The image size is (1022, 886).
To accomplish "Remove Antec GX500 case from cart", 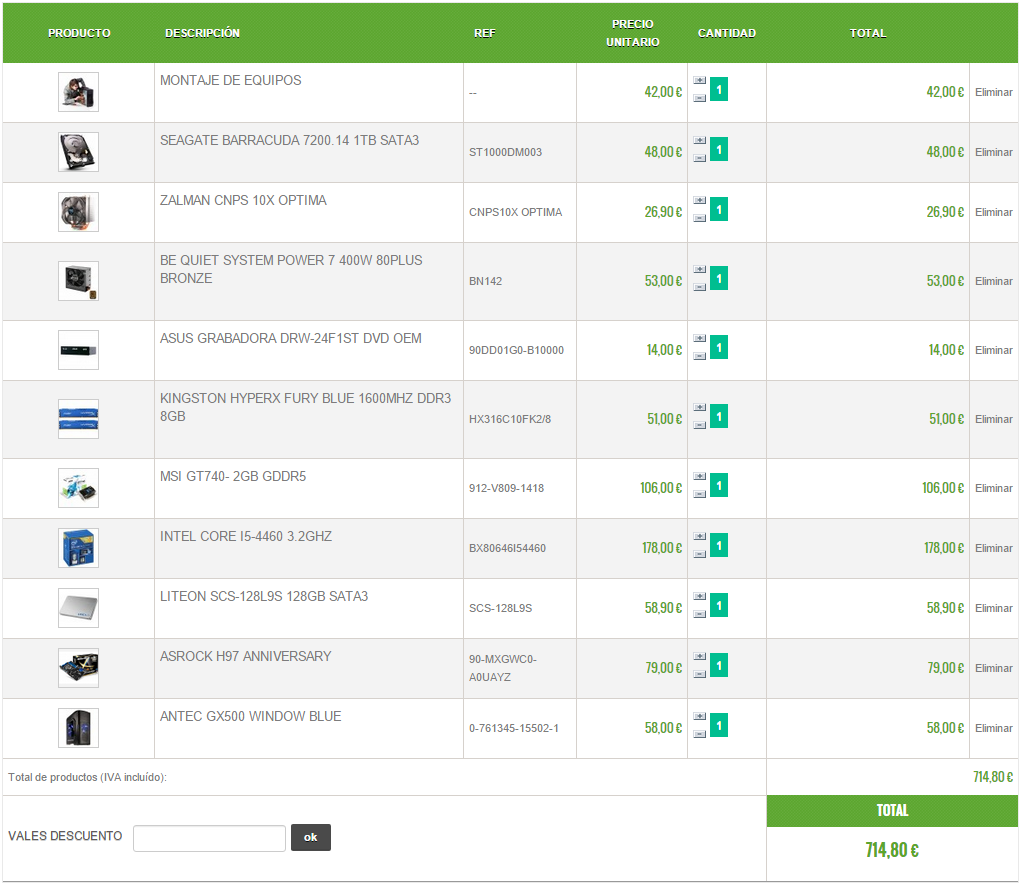I will tap(993, 729).
